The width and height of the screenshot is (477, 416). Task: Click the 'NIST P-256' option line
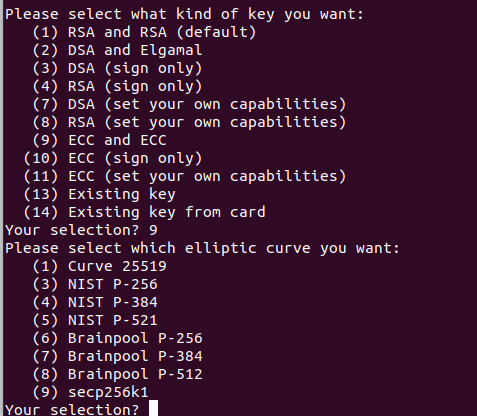click(x=95, y=284)
